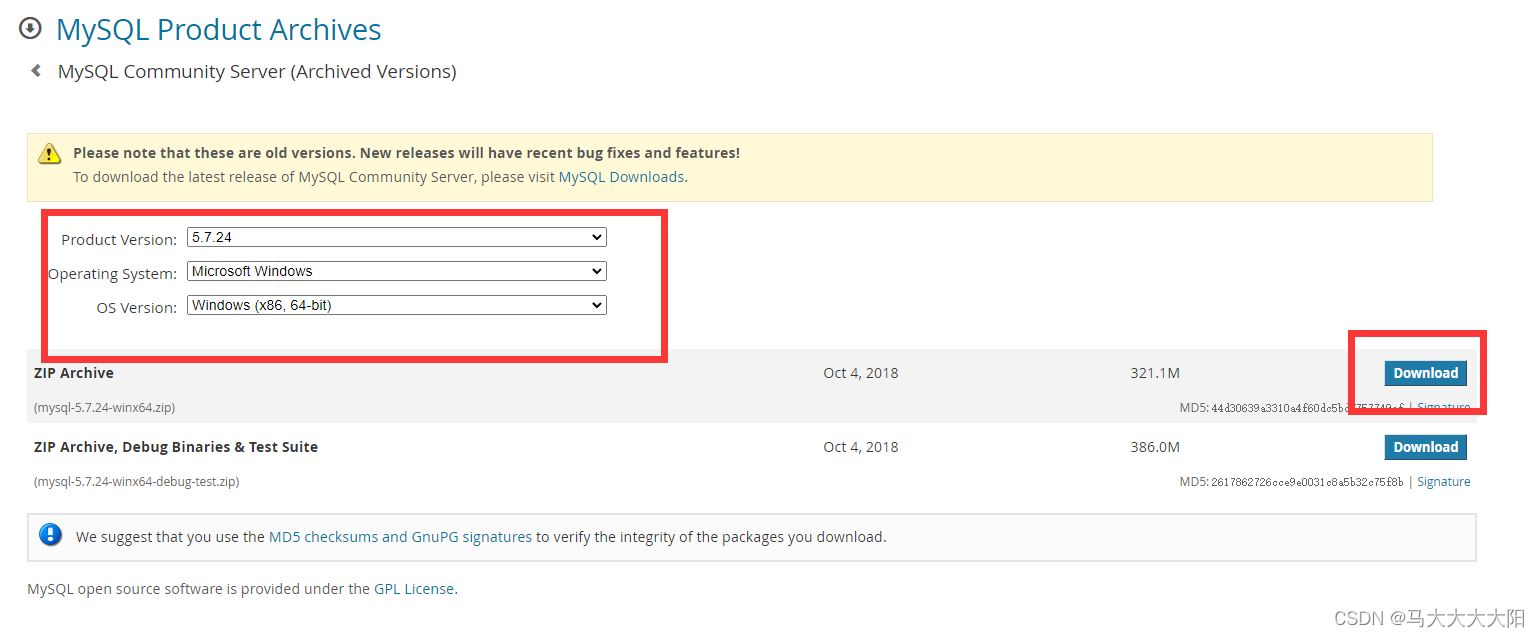Click the 386.0M file size
The image size is (1539, 637).
[1155, 447]
